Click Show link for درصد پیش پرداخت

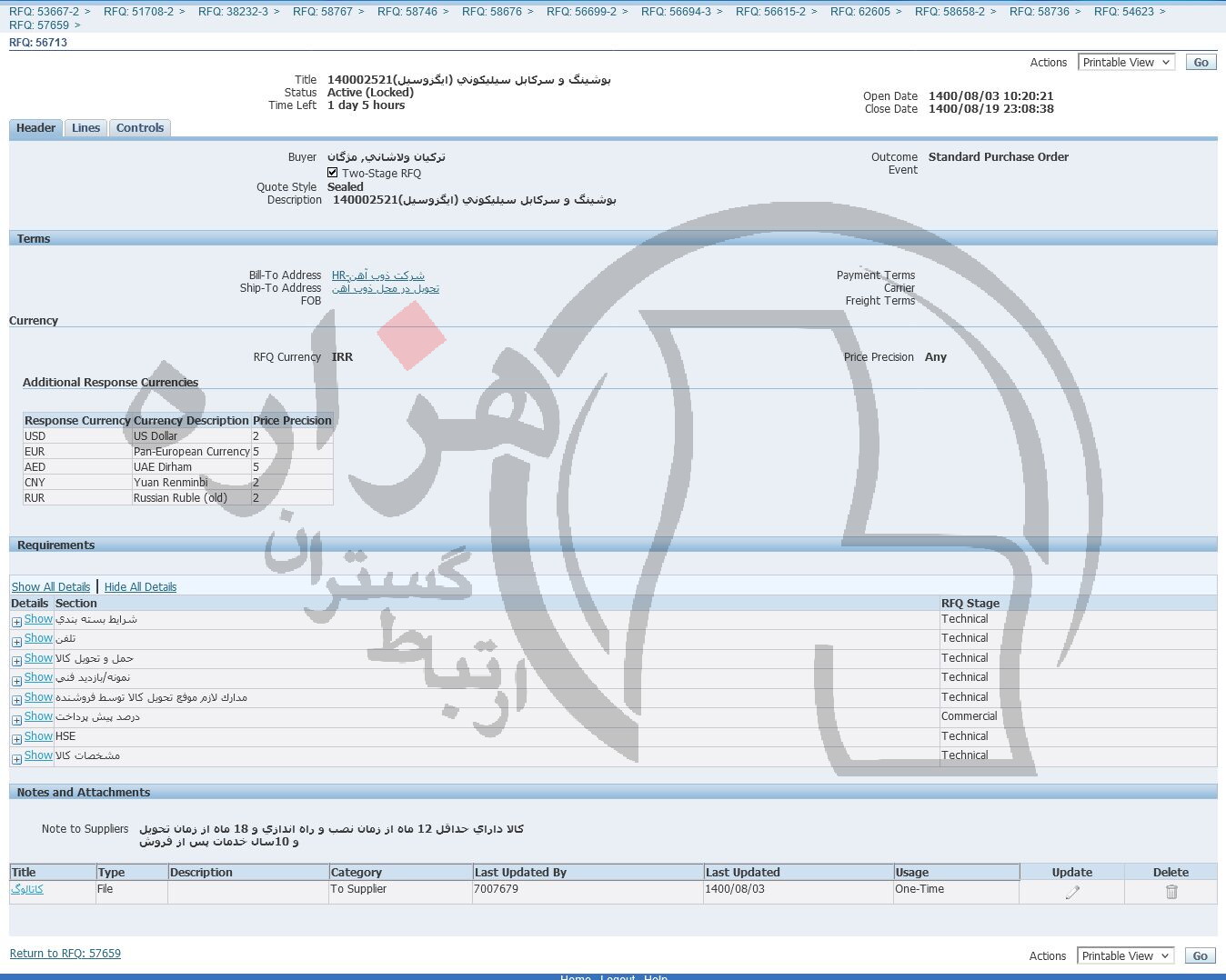(38, 716)
